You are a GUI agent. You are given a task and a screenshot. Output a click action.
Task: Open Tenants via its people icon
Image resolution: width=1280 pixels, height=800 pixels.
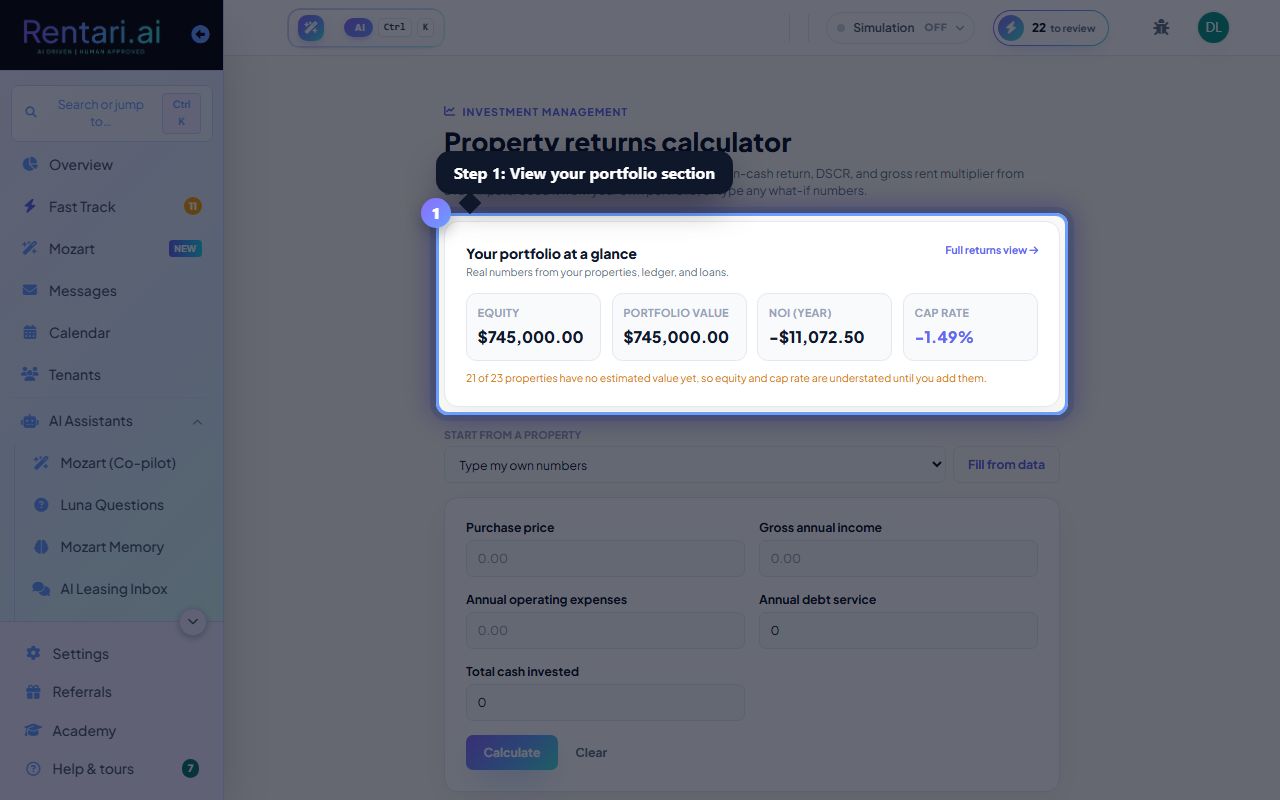pyautogui.click(x=30, y=375)
